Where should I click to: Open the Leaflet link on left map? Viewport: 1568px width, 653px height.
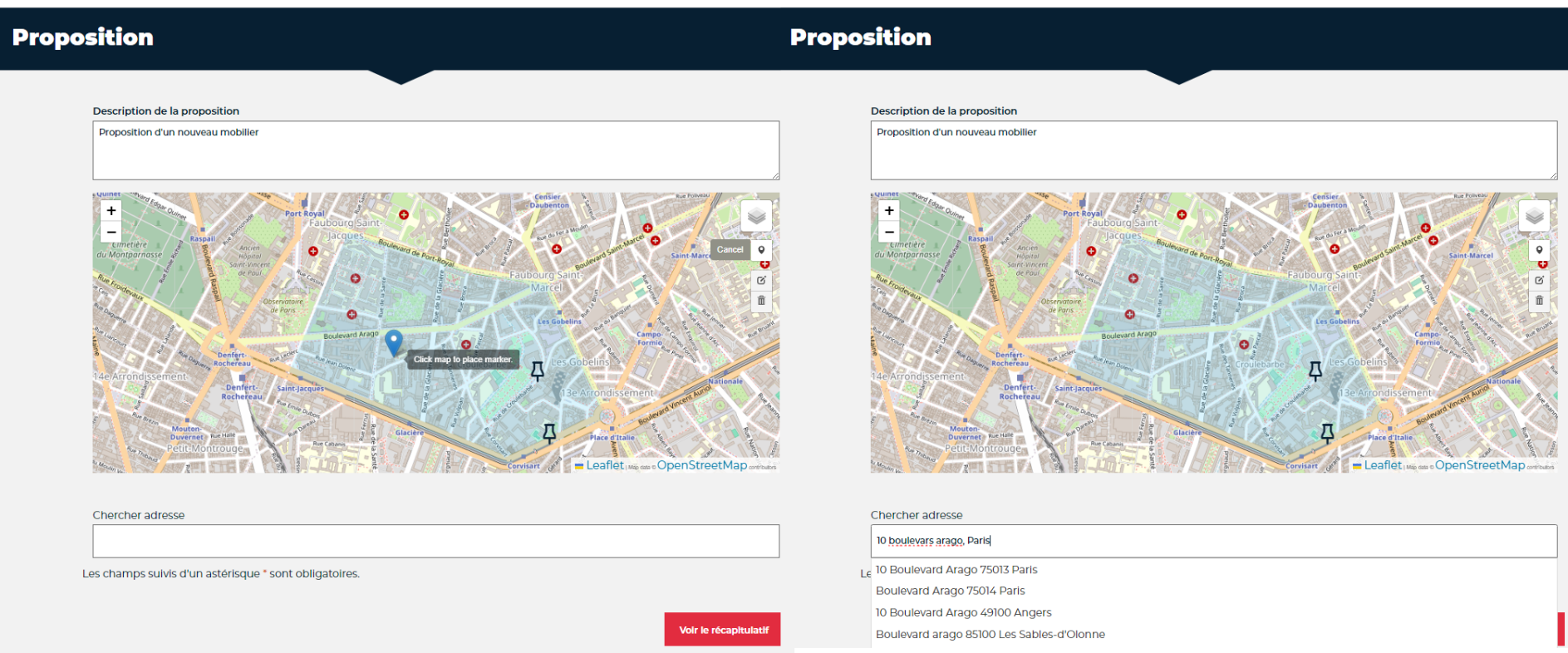point(604,465)
